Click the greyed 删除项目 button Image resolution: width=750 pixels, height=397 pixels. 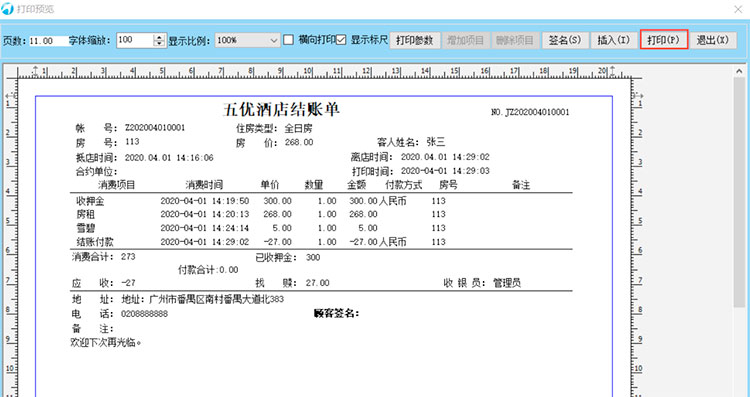click(515, 40)
